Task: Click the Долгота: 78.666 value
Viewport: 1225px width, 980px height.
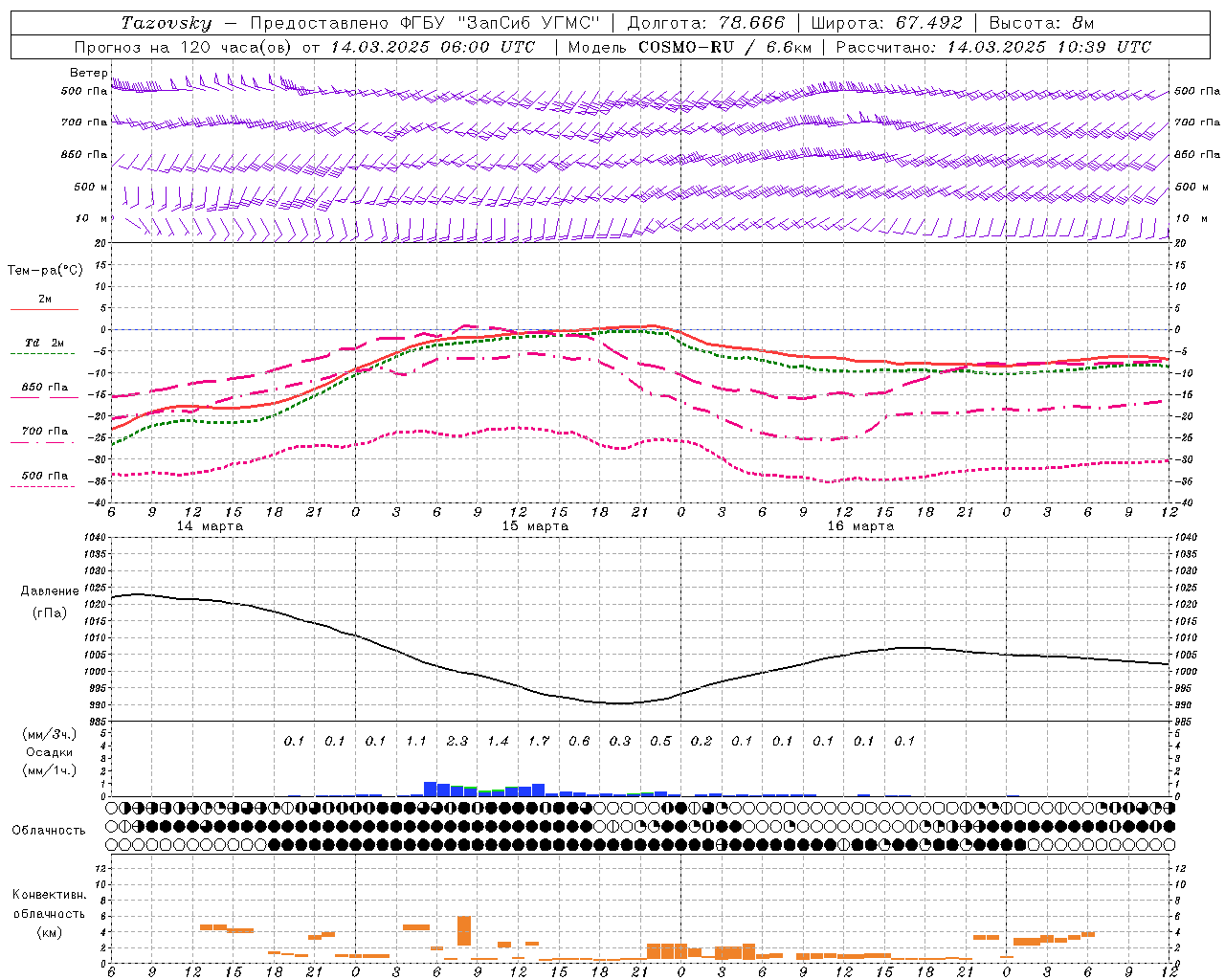Action: [705, 23]
